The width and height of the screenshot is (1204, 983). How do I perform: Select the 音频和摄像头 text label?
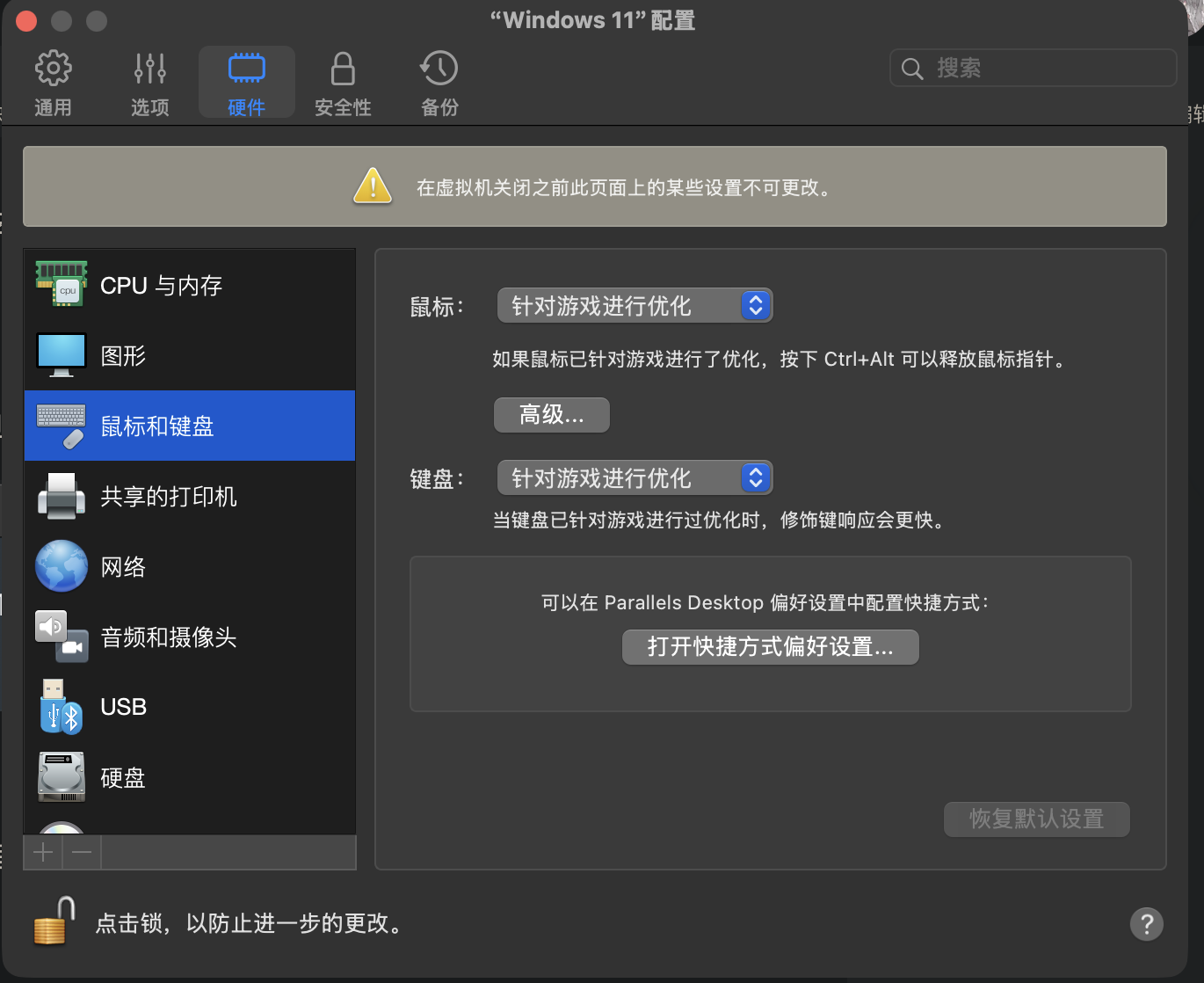click(169, 637)
